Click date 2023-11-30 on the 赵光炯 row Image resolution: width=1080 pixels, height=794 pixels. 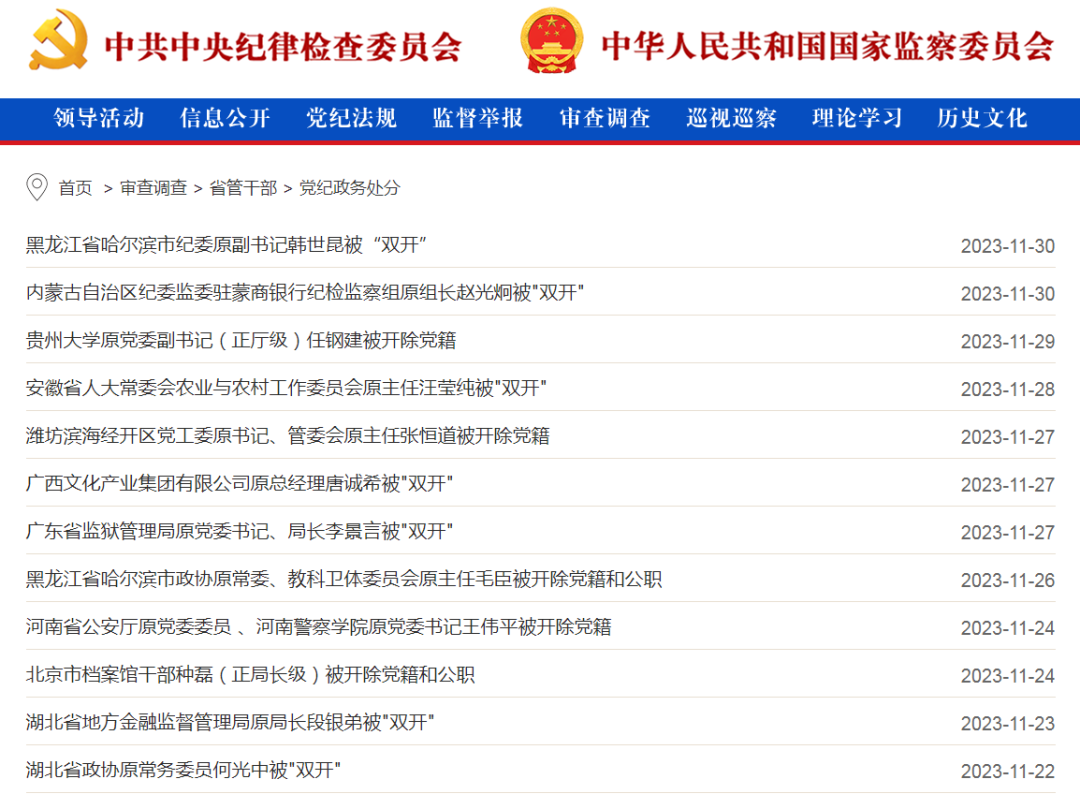[x=1008, y=294]
